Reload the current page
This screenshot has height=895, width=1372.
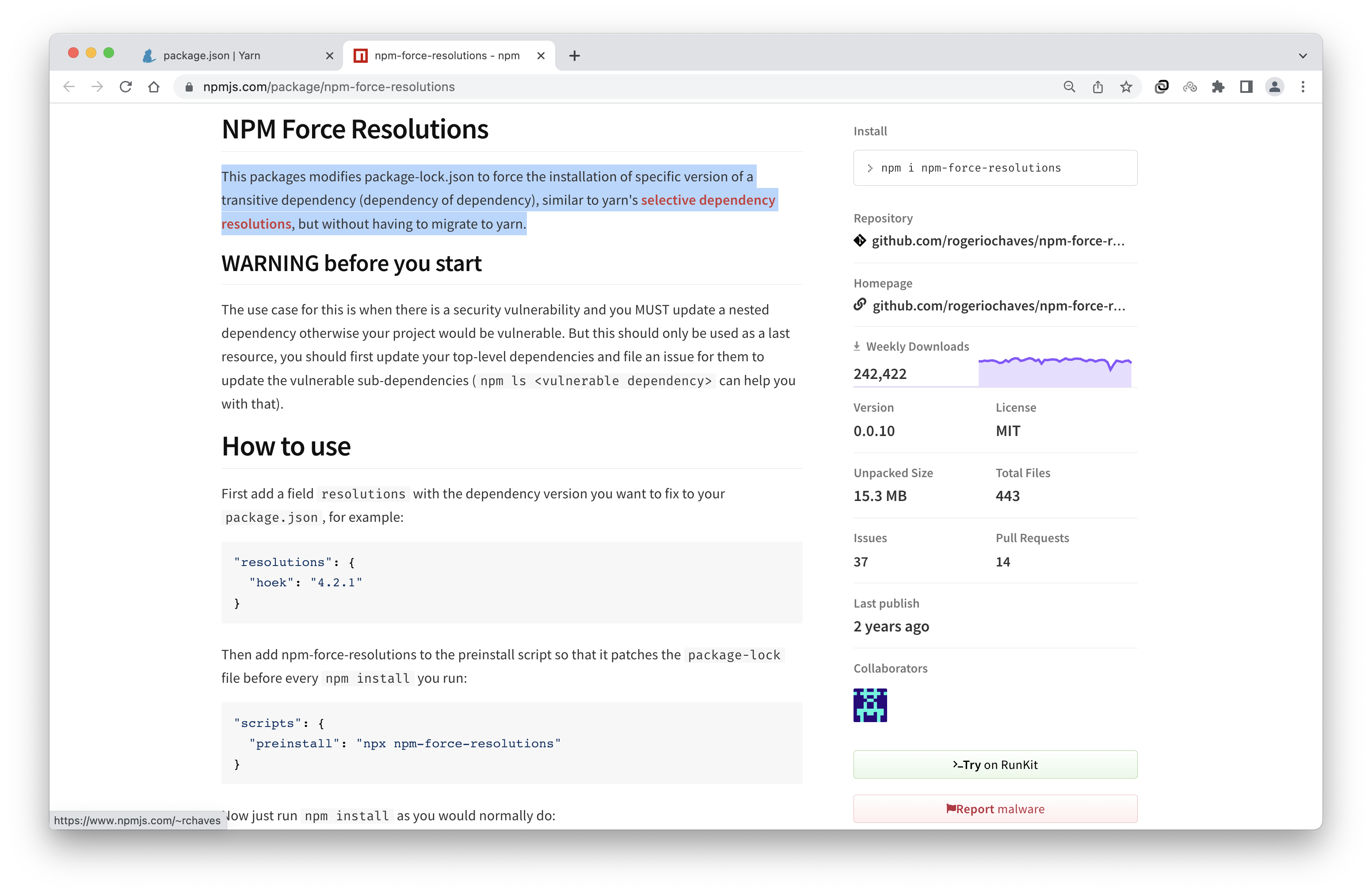click(x=126, y=87)
